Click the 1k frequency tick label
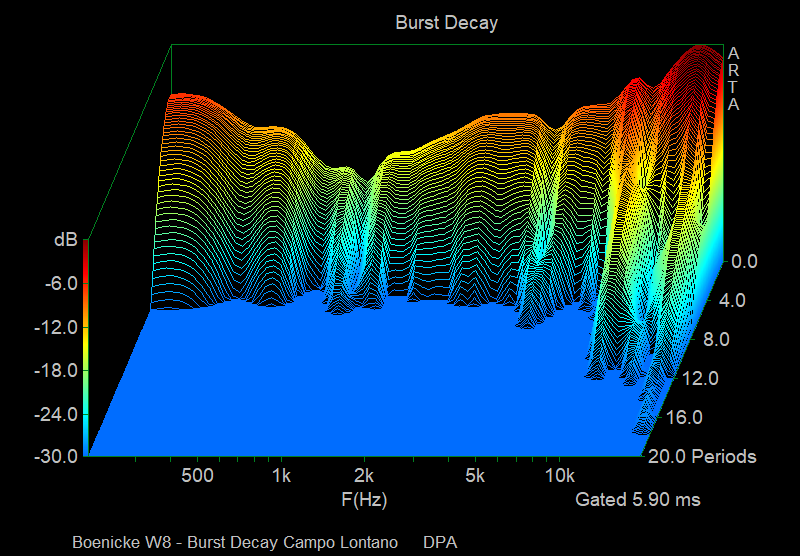This screenshot has height=556, width=800. (x=281, y=474)
